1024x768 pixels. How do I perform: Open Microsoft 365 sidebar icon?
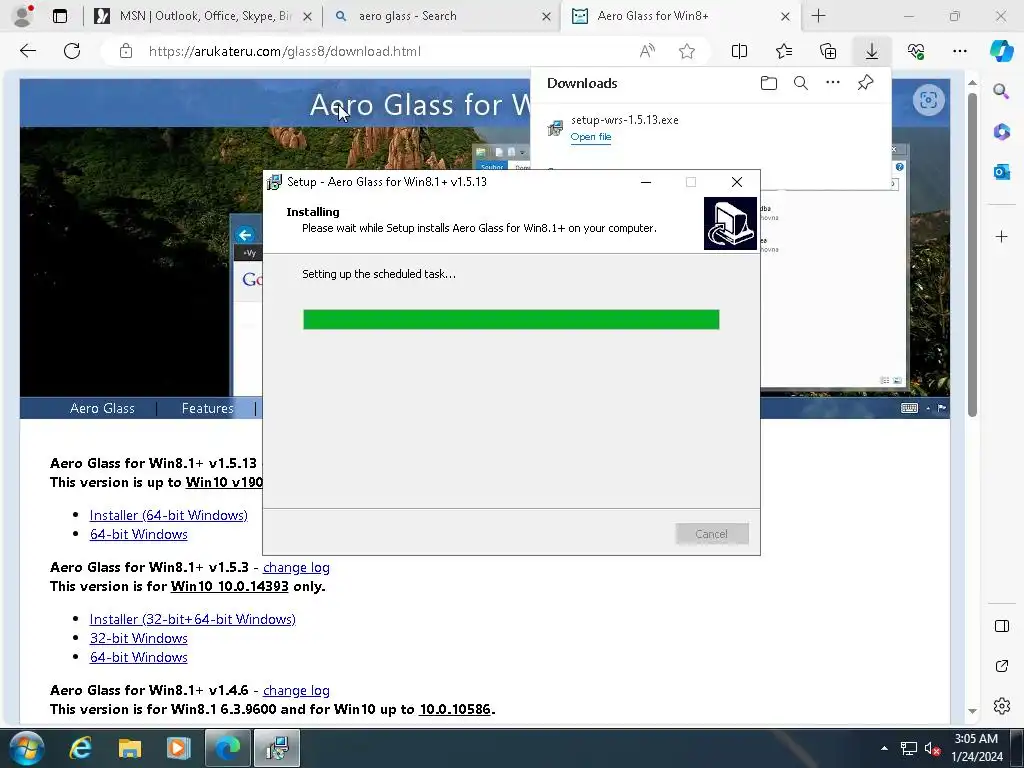(1001, 131)
